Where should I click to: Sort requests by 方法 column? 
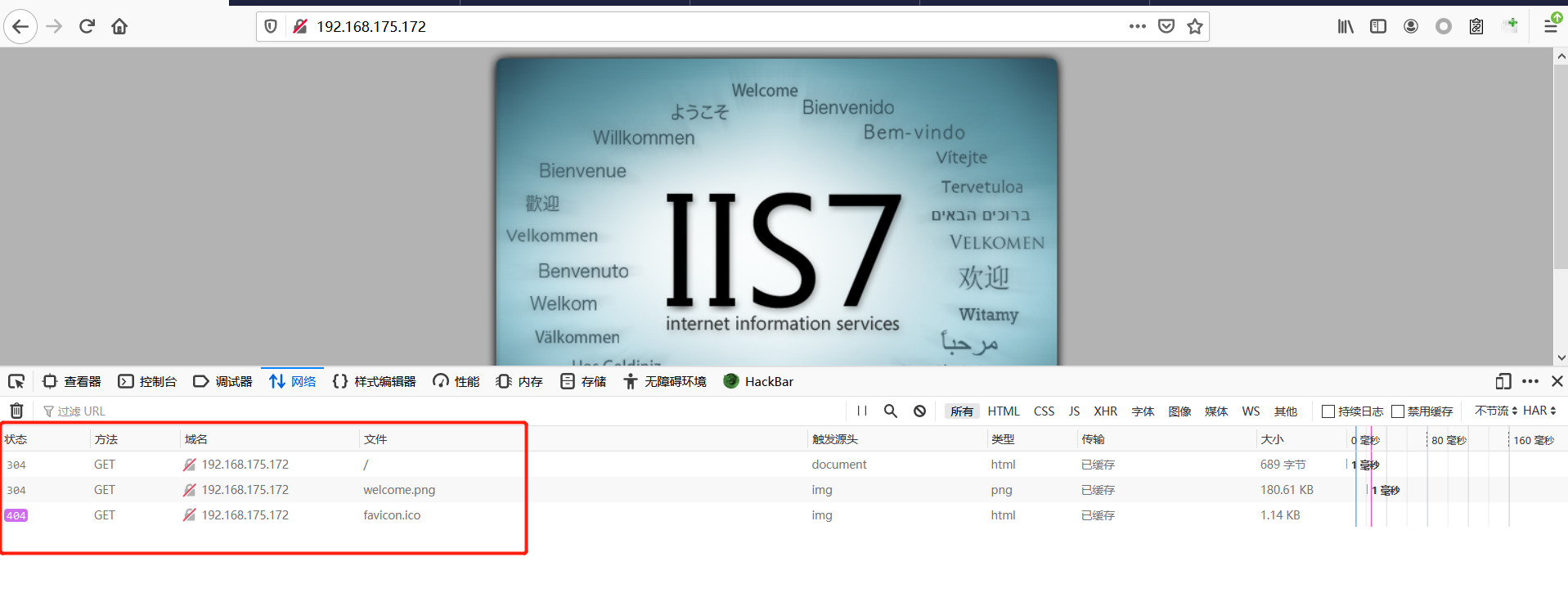pos(135,439)
